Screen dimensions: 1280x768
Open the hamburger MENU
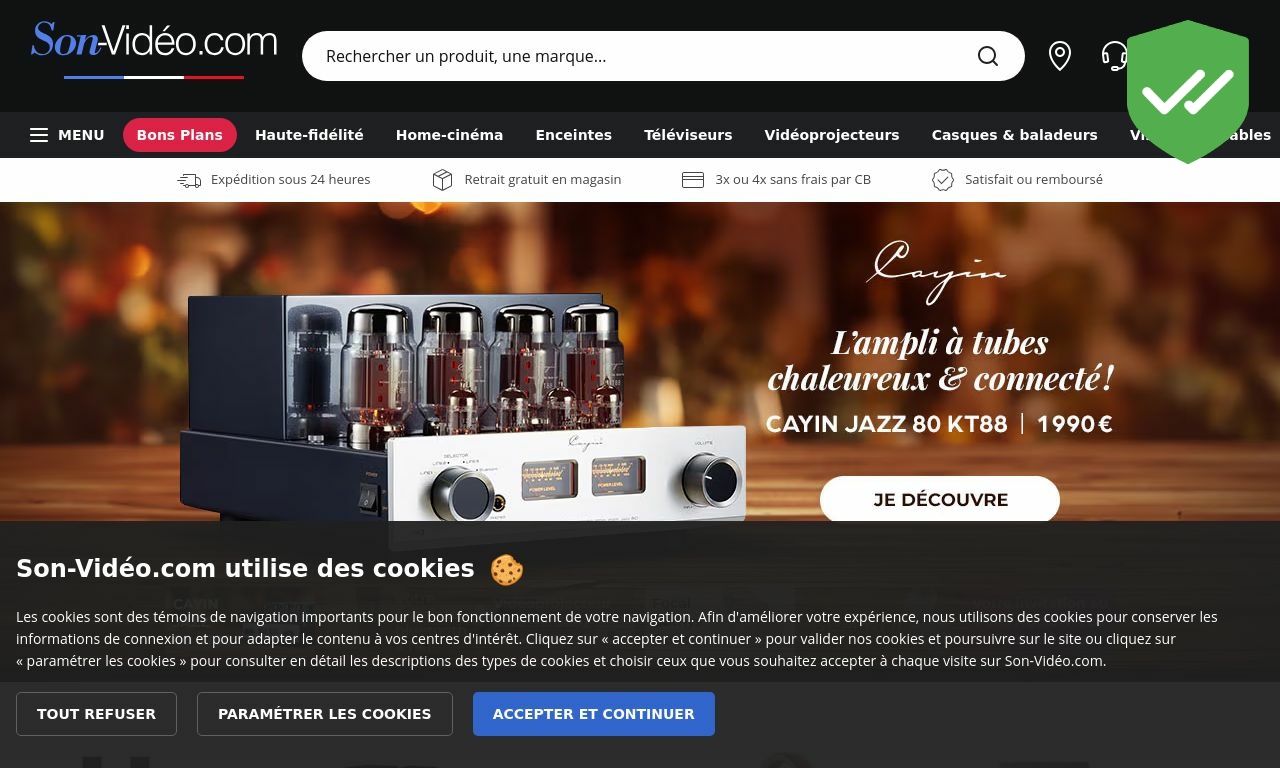[67, 135]
